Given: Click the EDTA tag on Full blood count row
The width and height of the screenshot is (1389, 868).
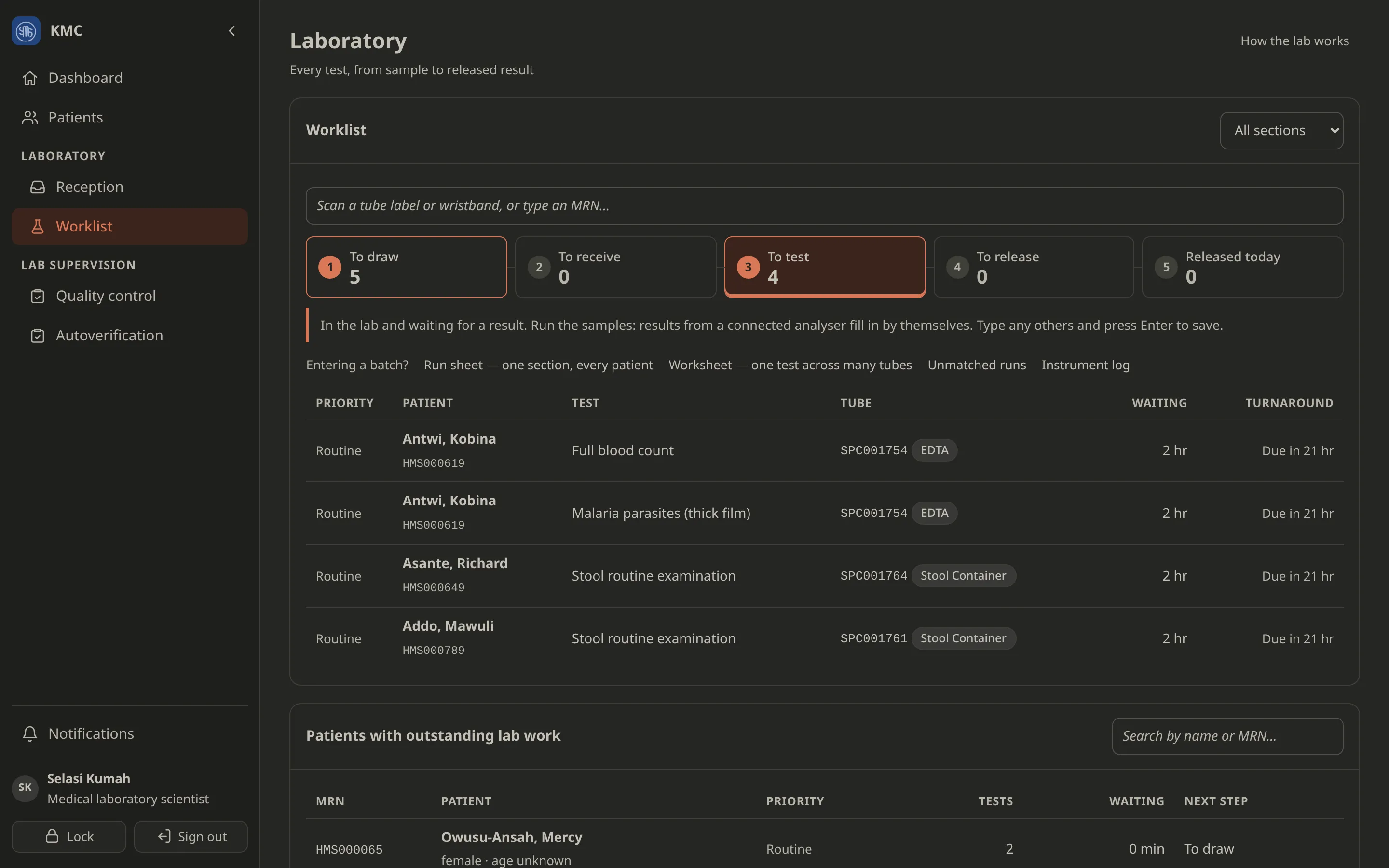Looking at the screenshot, I should click(x=934, y=451).
